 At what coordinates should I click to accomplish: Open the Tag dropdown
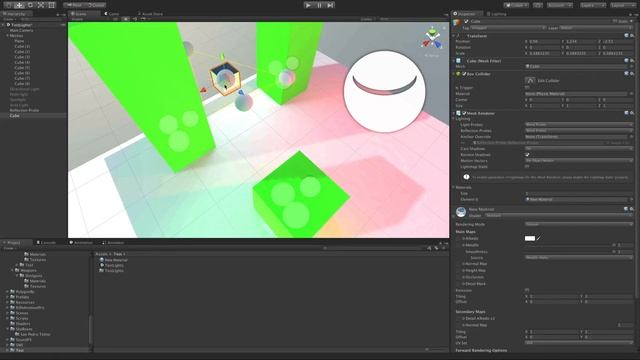coord(508,28)
